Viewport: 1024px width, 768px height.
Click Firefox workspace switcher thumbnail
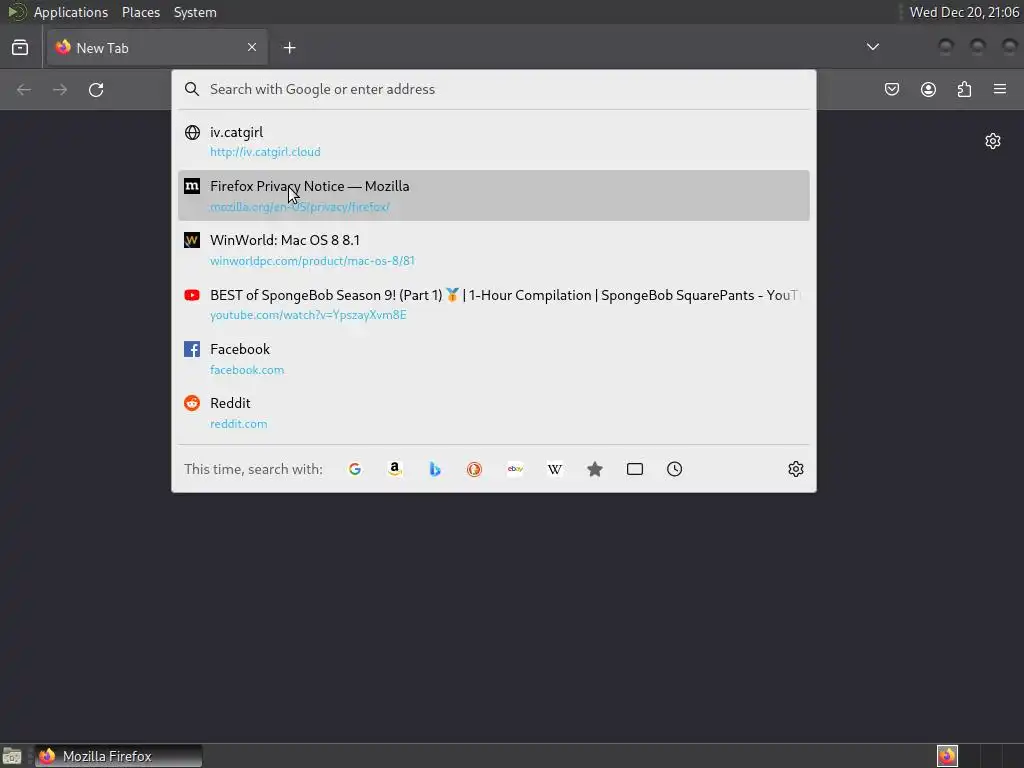click(947, 756)
